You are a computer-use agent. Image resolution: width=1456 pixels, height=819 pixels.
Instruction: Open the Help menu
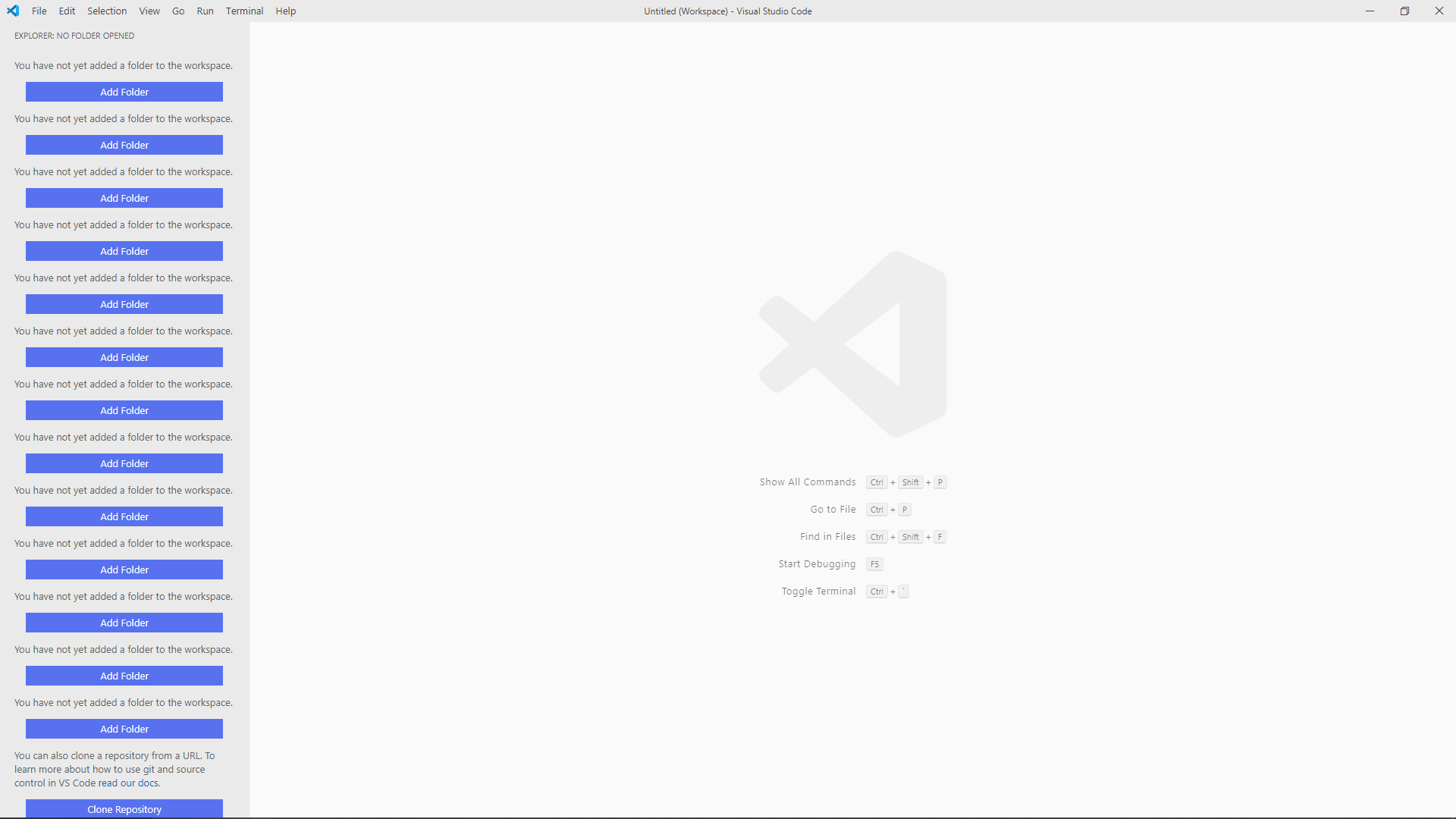tap(285, 11)
